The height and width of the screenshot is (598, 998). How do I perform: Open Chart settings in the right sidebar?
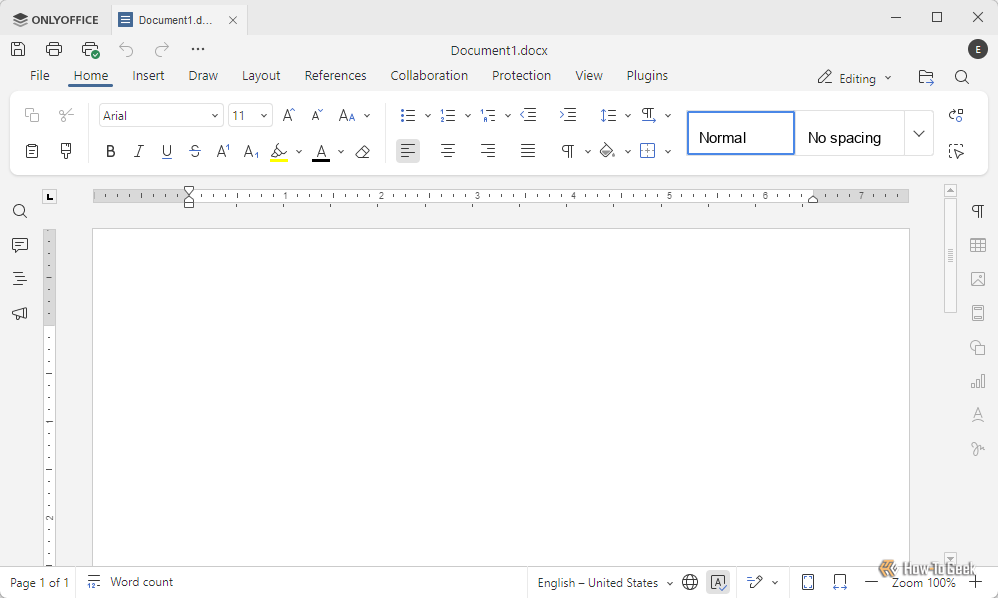coord(977,381)
